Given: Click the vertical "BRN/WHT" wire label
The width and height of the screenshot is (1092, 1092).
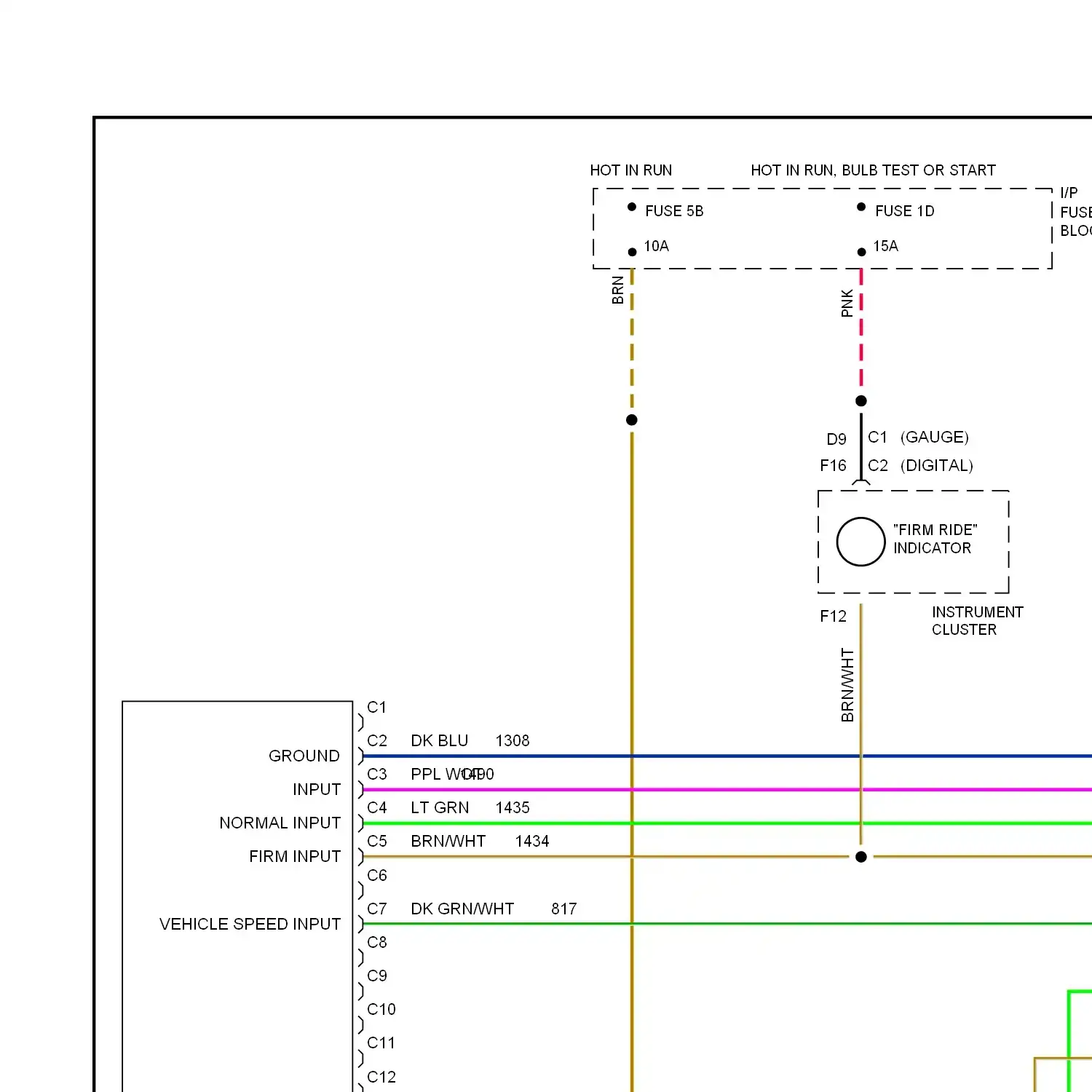Looking at the screenshot, I should [x=847, y=685].
